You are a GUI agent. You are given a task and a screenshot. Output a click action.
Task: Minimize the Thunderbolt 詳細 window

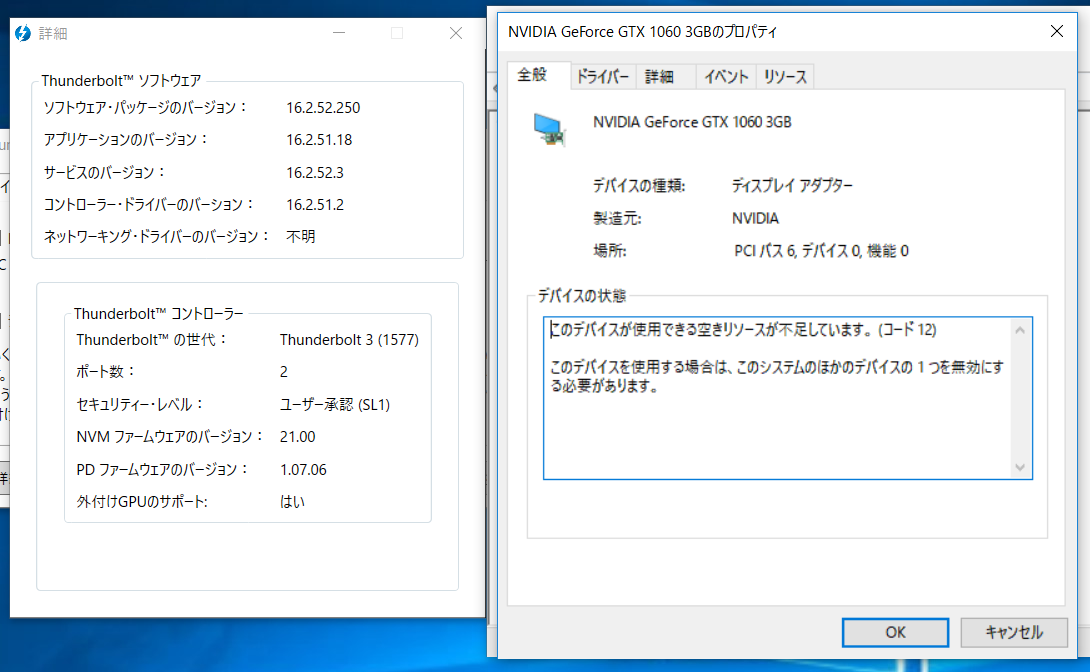tap(339, 33)
